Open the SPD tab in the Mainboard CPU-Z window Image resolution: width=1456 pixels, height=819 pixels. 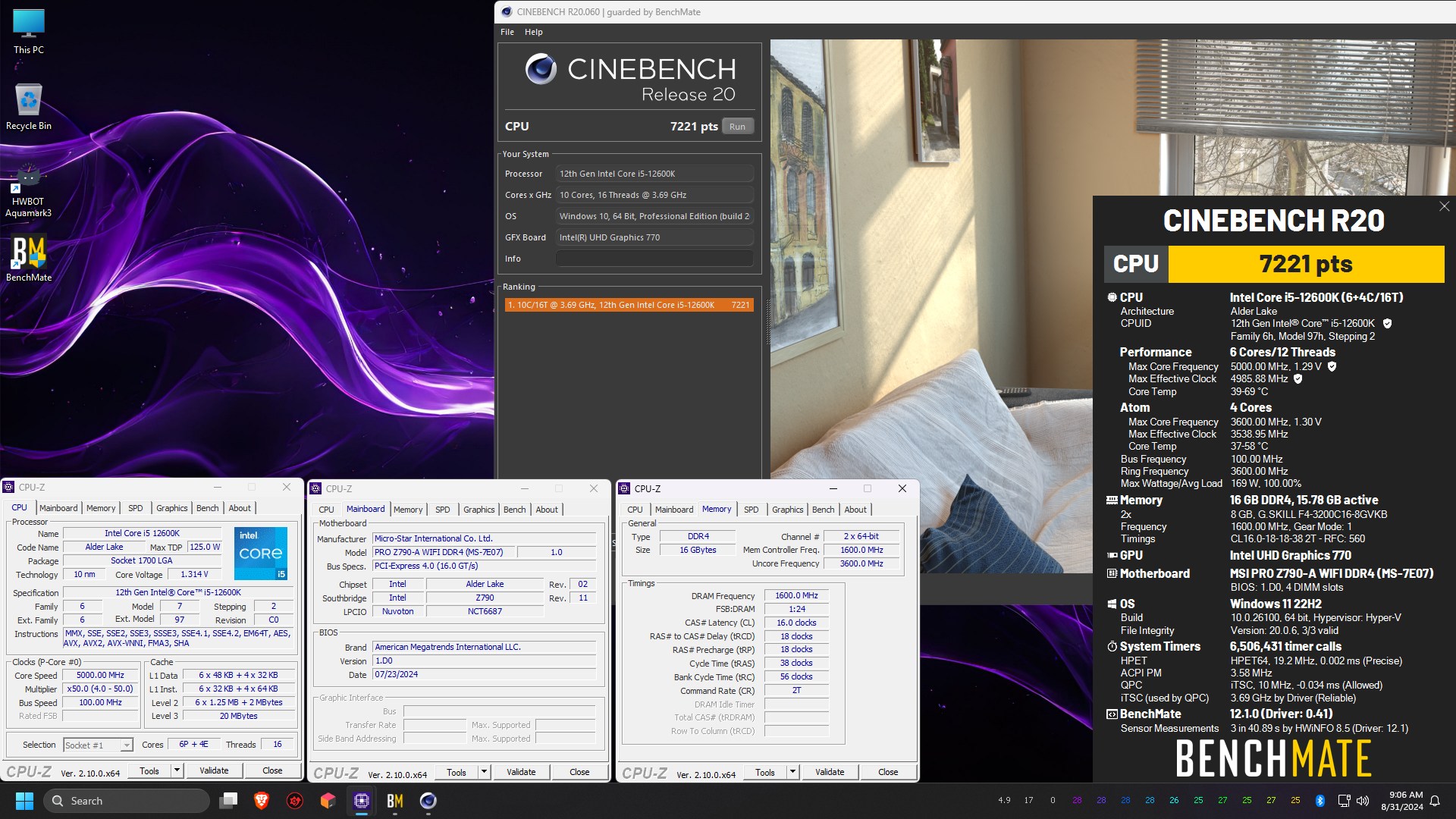pyautogui.click(x=443, y=510)
